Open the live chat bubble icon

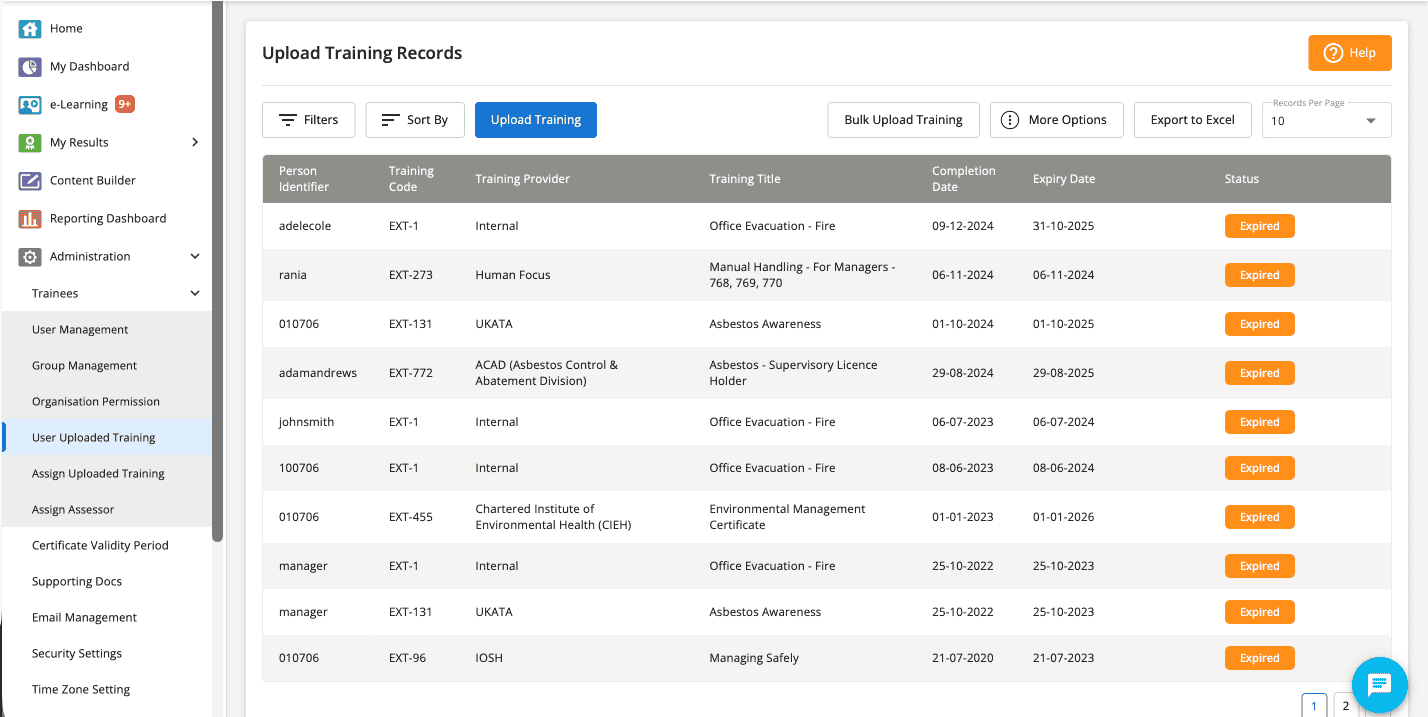pyautogui.click(x=1379, y=685)
